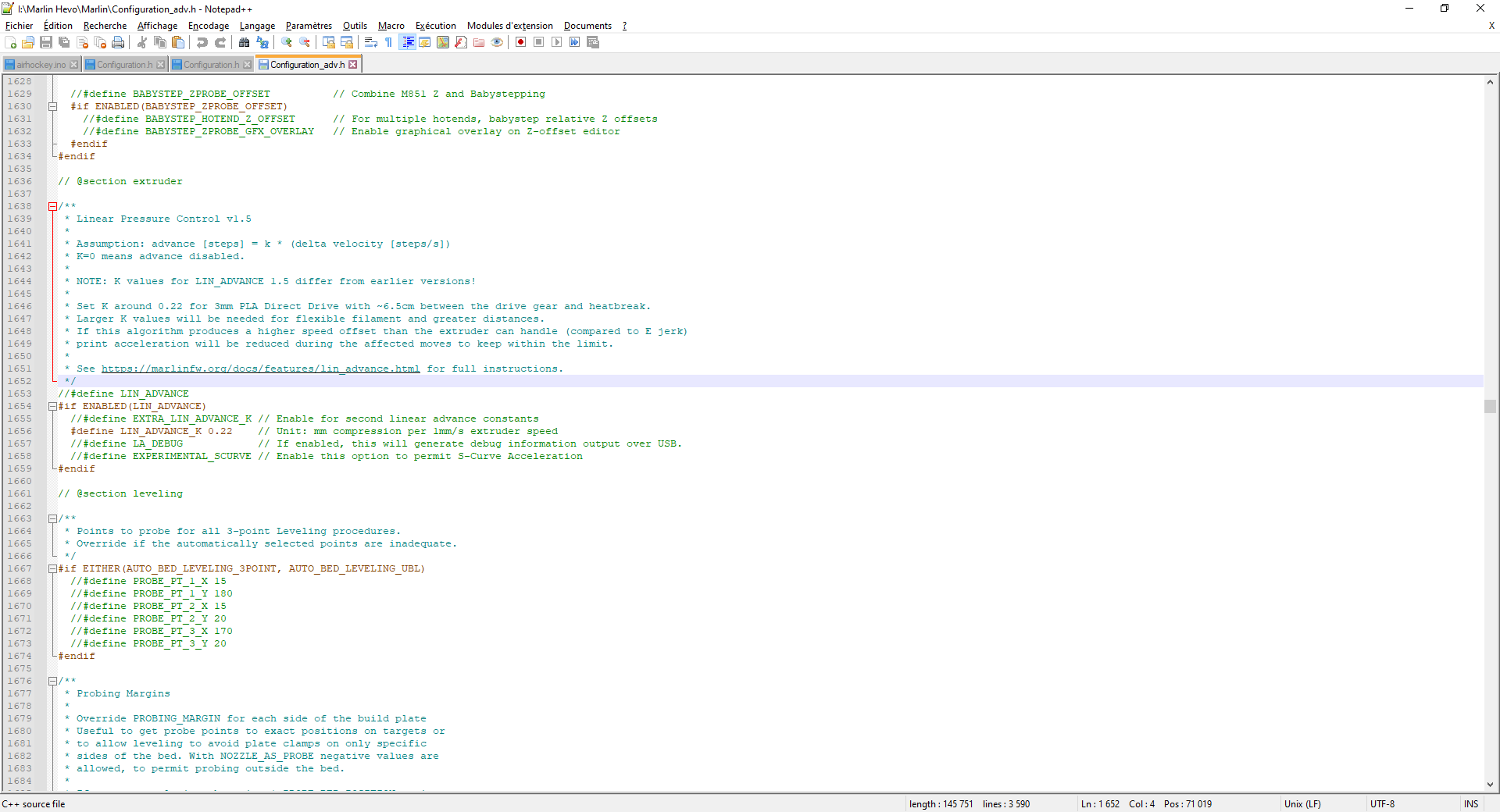Show the Document Map panel

(x=443, y=42)
